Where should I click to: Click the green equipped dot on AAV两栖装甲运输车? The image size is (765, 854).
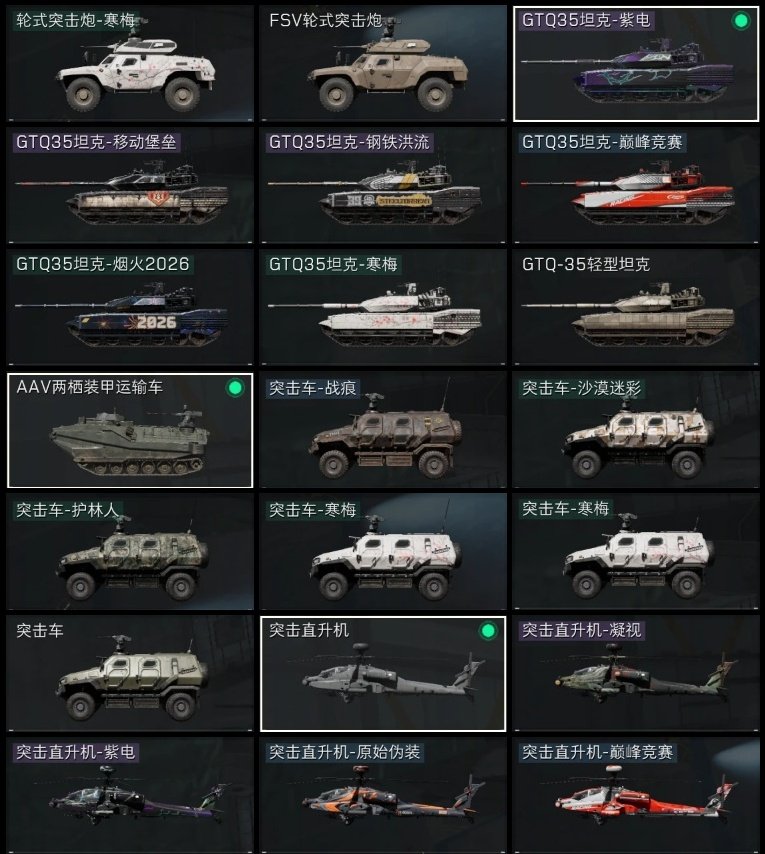235,388
